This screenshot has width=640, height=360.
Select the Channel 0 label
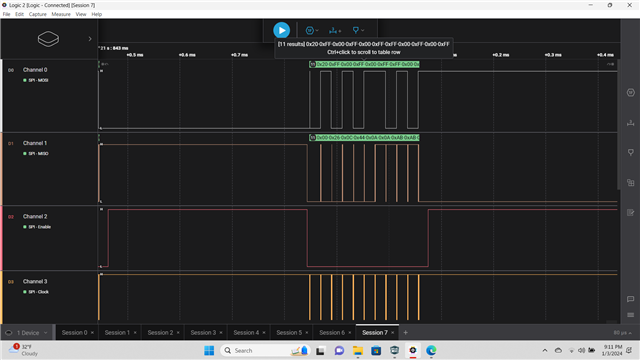(x=35, y=70)
